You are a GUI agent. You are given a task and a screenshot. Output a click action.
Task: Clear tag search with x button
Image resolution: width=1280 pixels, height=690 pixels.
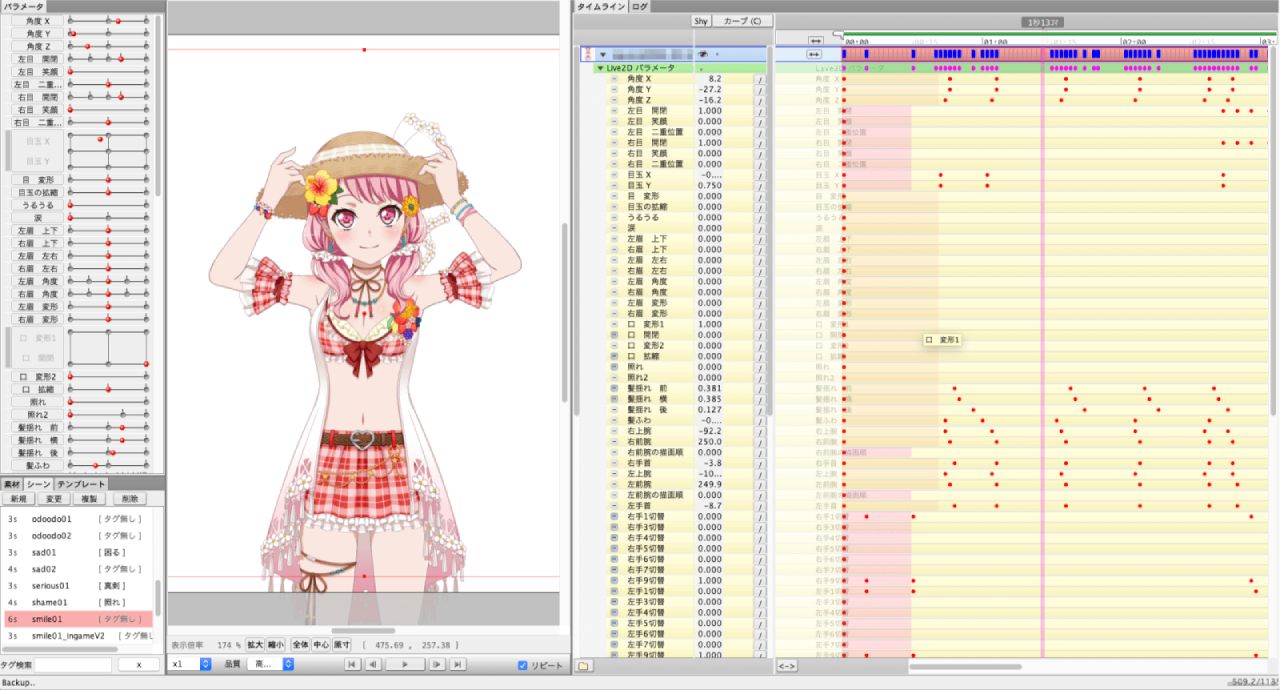[139, 665]
